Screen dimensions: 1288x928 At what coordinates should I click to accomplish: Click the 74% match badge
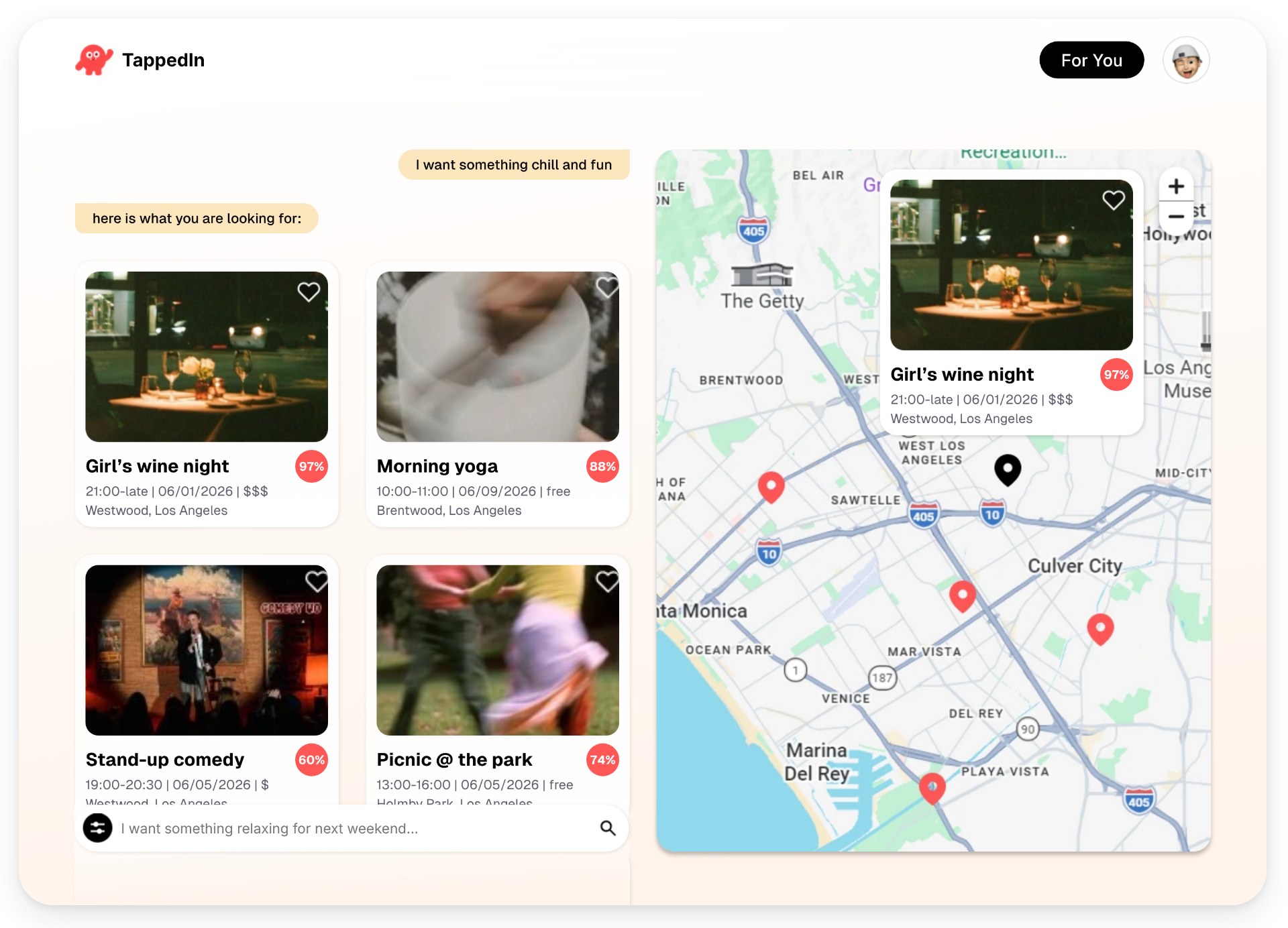[x=602, y=760]
